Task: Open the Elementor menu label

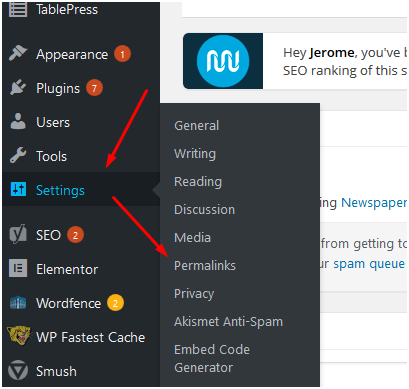Action: tap(67, 269)
